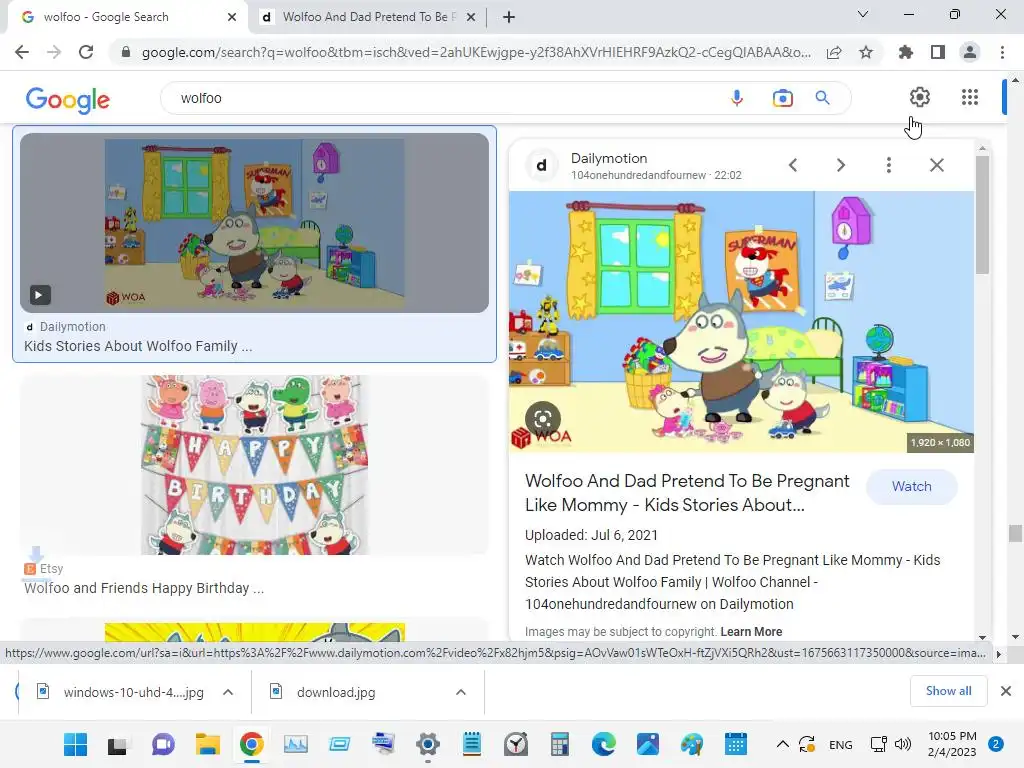Open Google quick settings gear
This screenshot has height=768, width=1024.
(x=920, y=97)
